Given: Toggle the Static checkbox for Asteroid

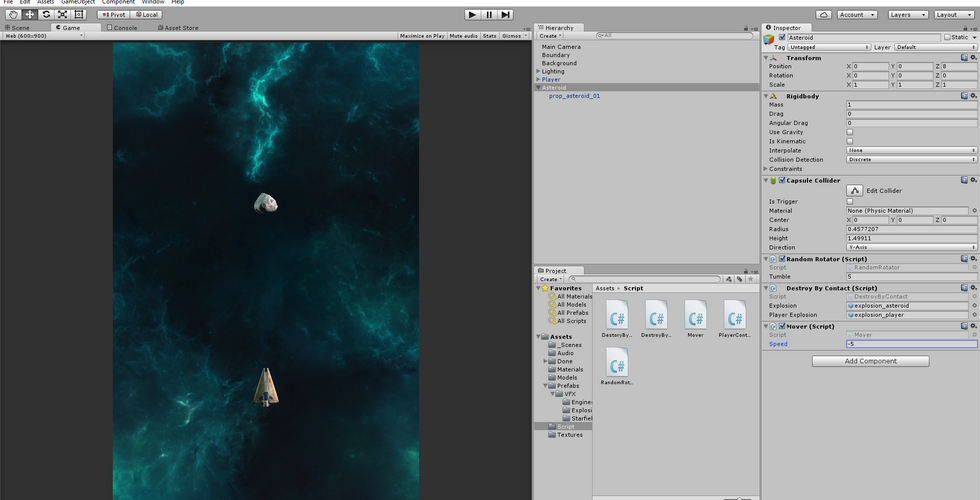Looking at the screenshot, I should coord(947,37).
